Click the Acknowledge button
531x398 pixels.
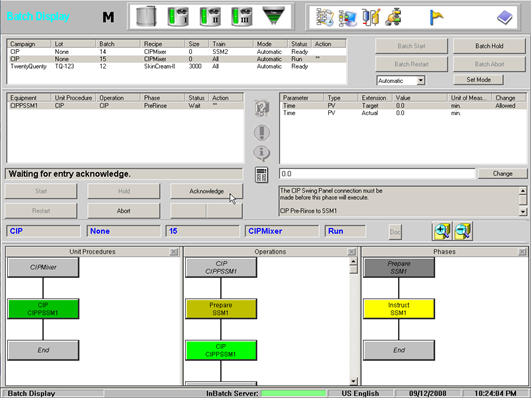point(207,191)
